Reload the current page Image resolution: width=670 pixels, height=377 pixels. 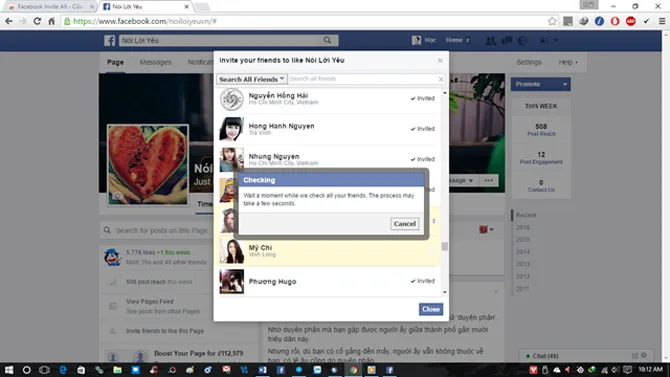37,21
